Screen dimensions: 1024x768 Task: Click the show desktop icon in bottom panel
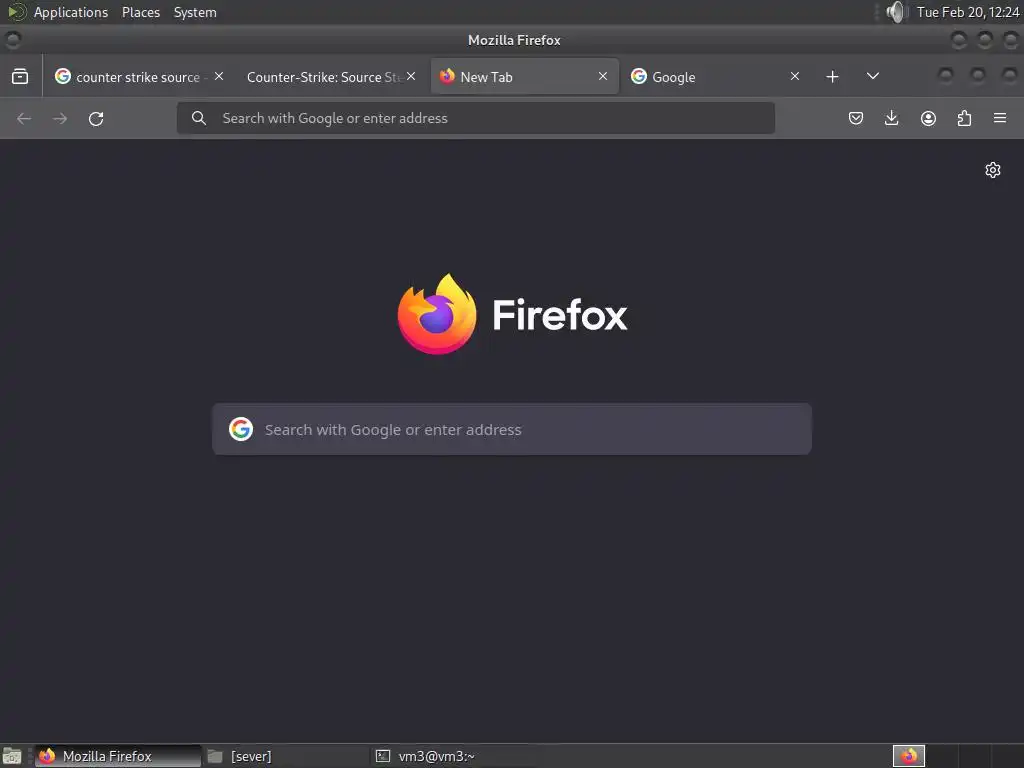pos(12,756)
